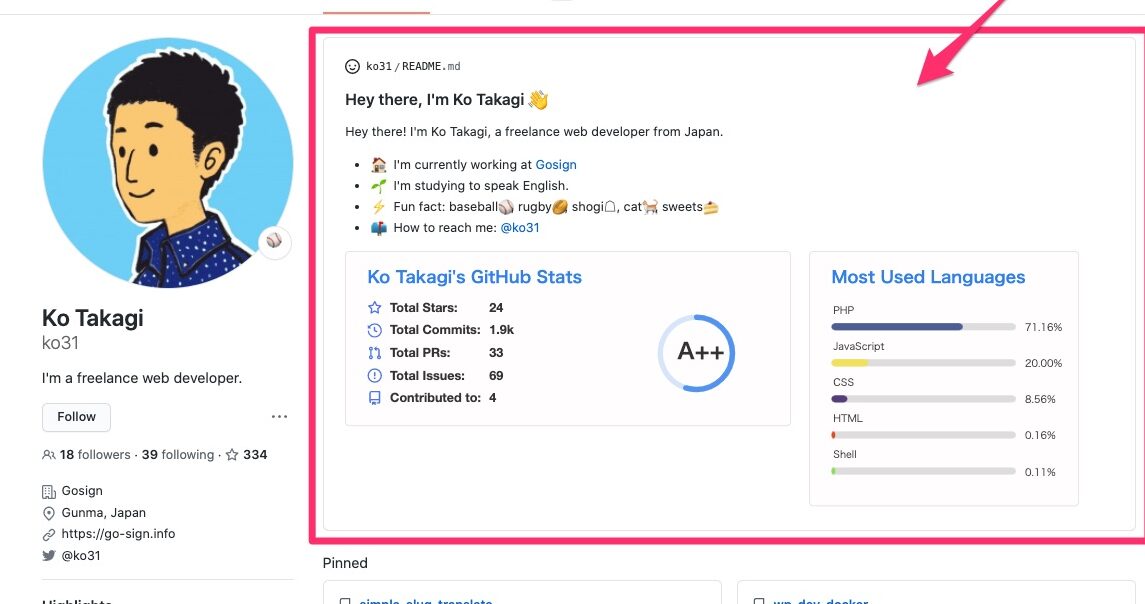
Task: Click the smiley icon before ko31 / README.md
Action: click(x=352, y=66)
